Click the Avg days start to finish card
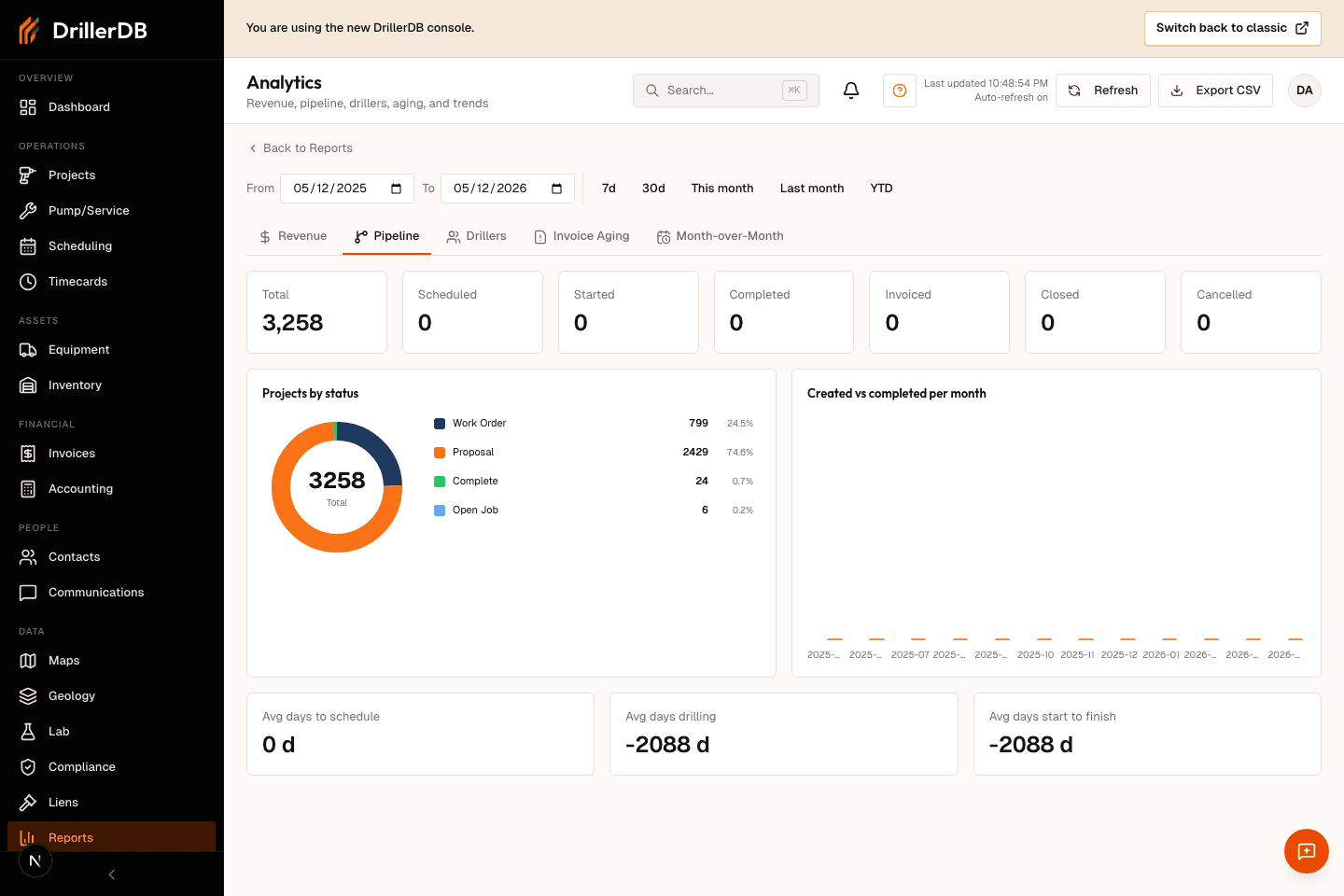This screenshot has height=896, width=1344. [1147, 735]
